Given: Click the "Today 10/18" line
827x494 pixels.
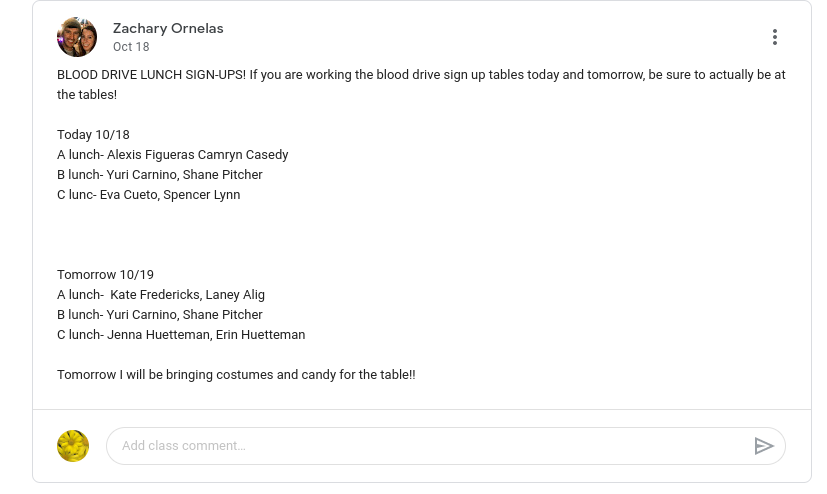Looking at the screenshot, I should [x=93, y=135].
